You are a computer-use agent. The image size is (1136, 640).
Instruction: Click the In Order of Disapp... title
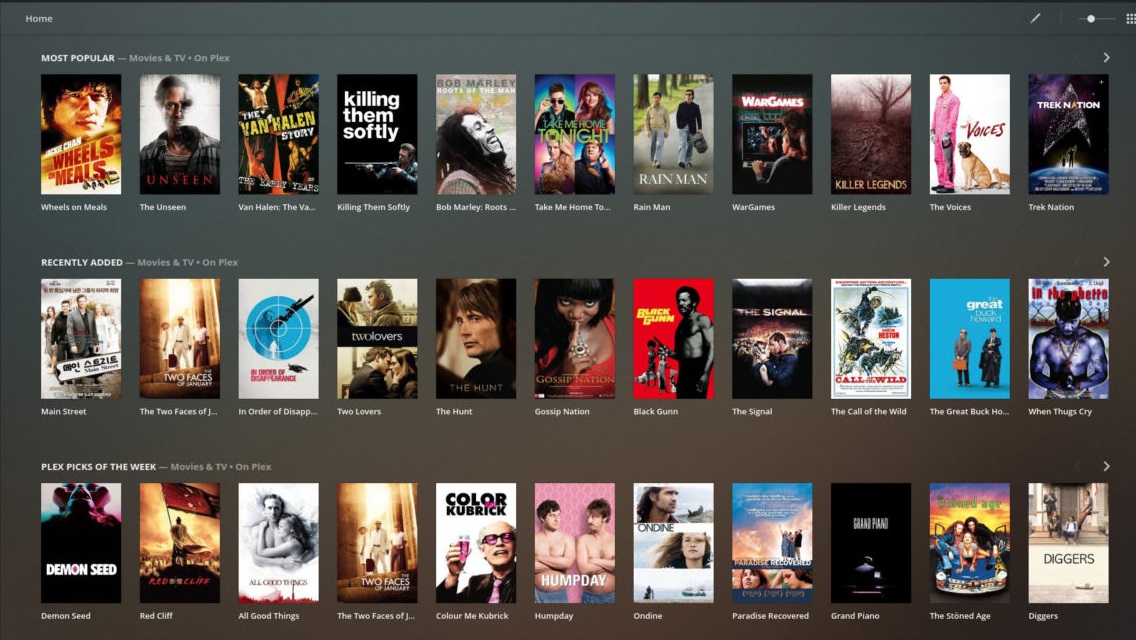[x=277, y=412]
